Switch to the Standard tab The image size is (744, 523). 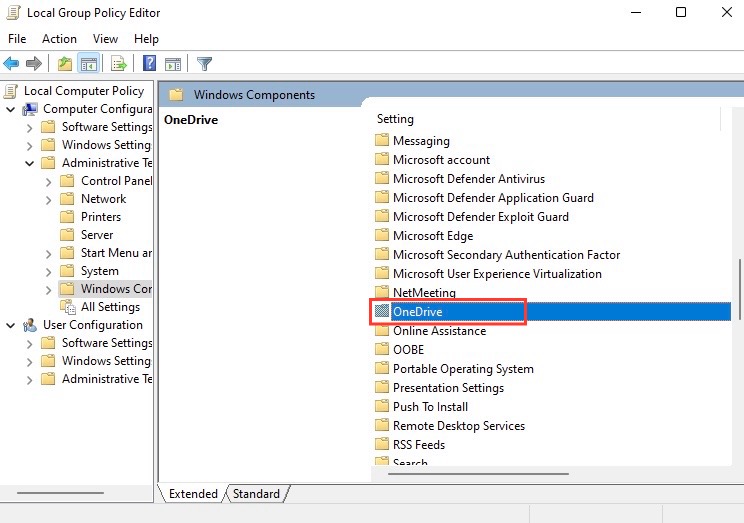[x=256, y=494]
